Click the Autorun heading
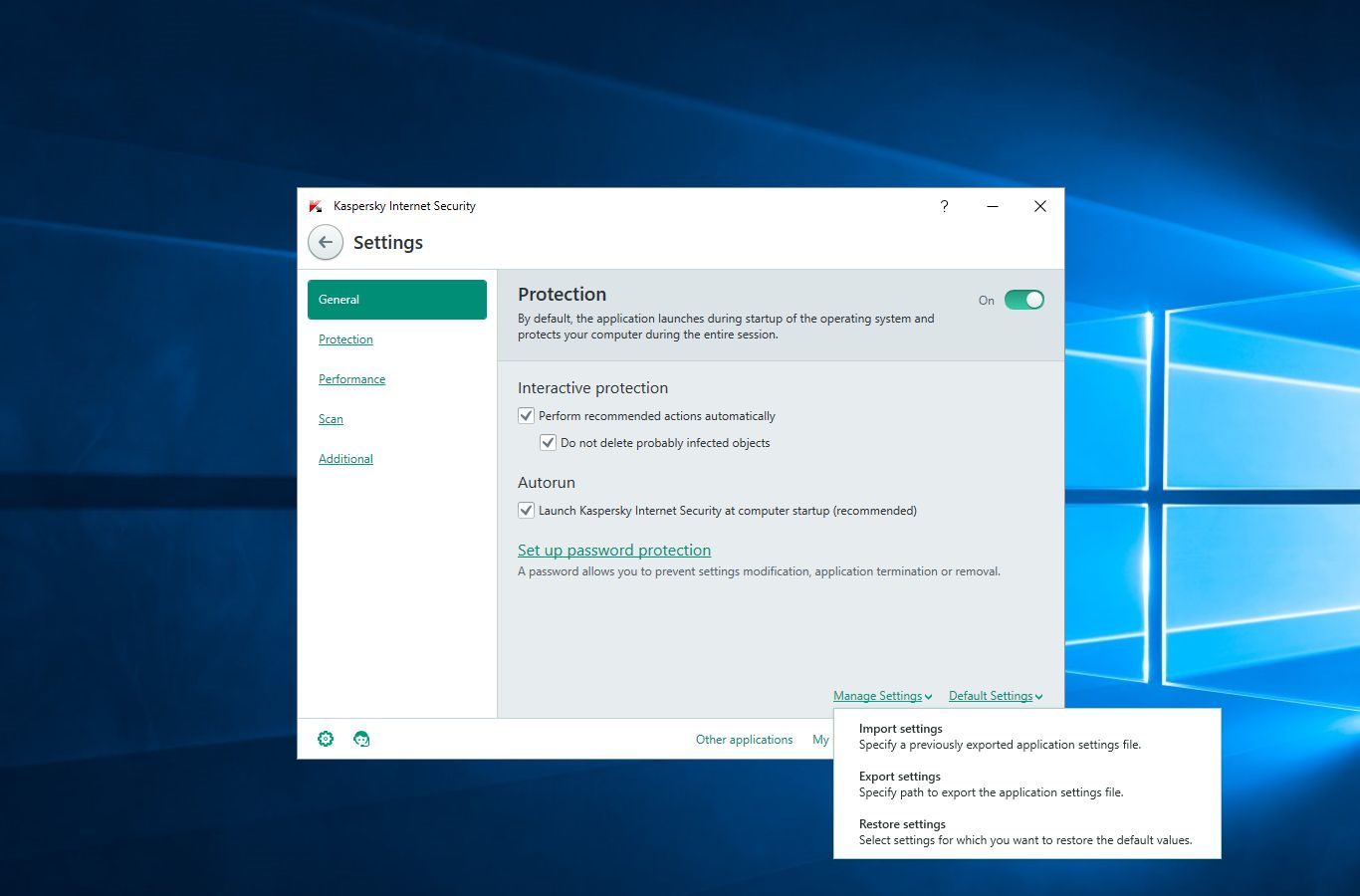This screenshot has width=1360, height=896. (547, 483)
